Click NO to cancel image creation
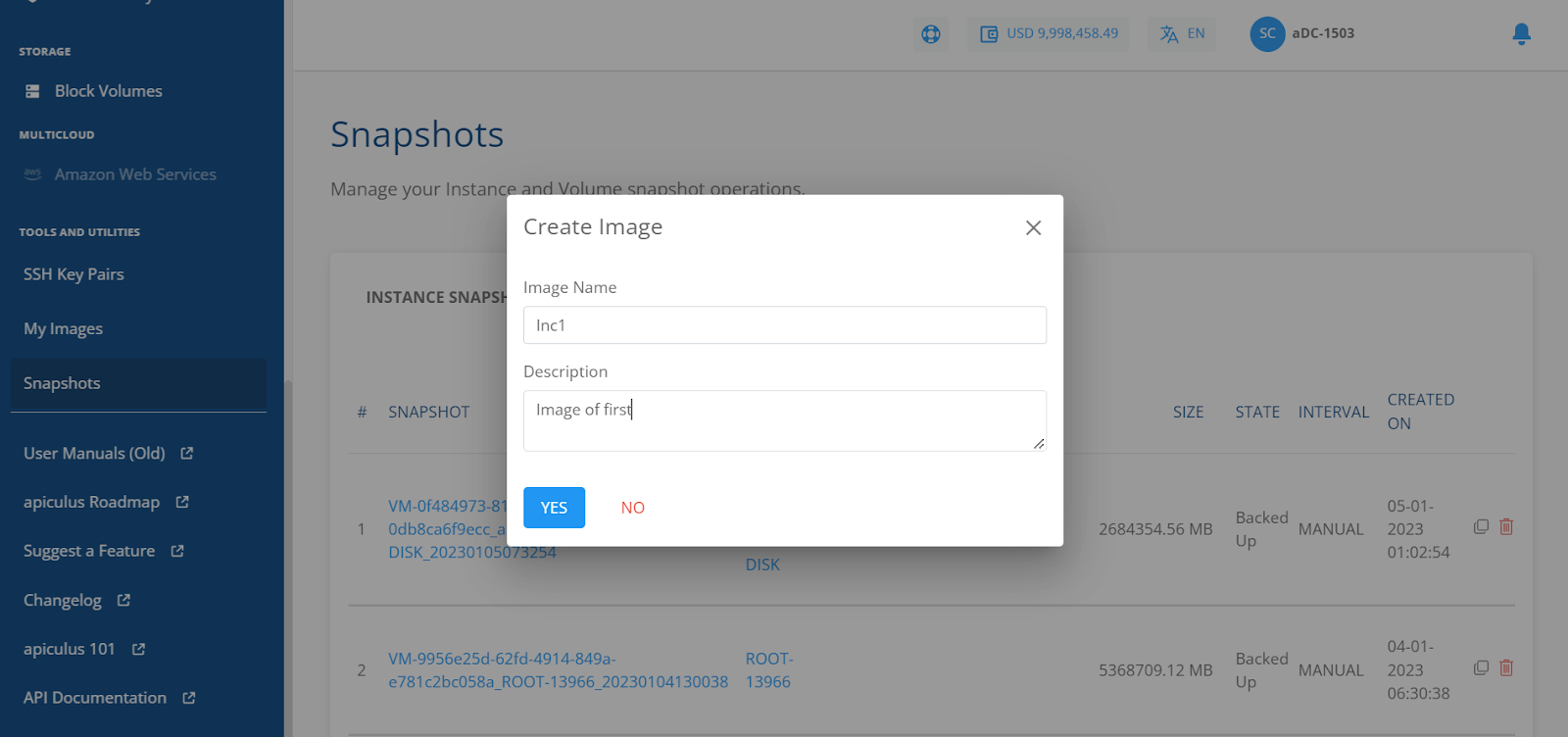Screen dimensions: 1568x737 pyautogui.click(x=633, y=508)
